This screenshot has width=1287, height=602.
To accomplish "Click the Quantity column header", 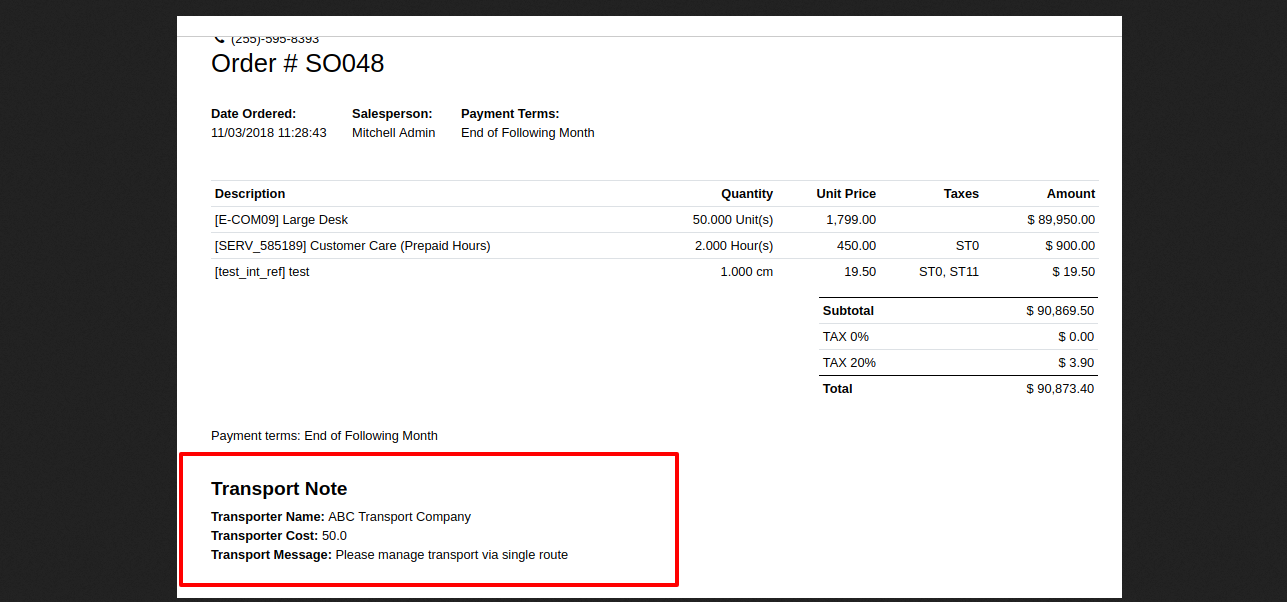I will point(747,194).
